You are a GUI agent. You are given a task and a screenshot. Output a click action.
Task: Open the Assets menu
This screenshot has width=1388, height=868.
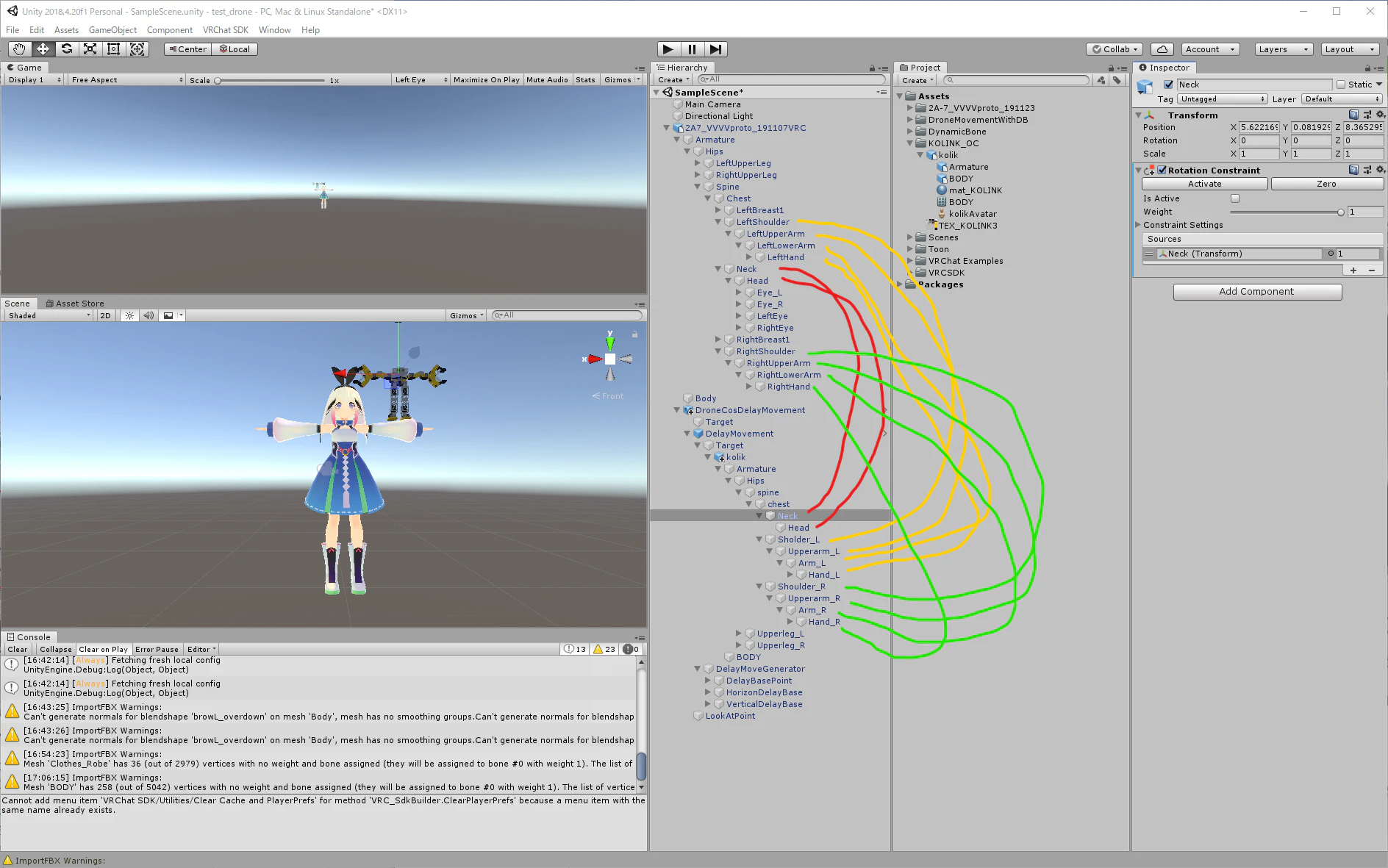(66, 30)
